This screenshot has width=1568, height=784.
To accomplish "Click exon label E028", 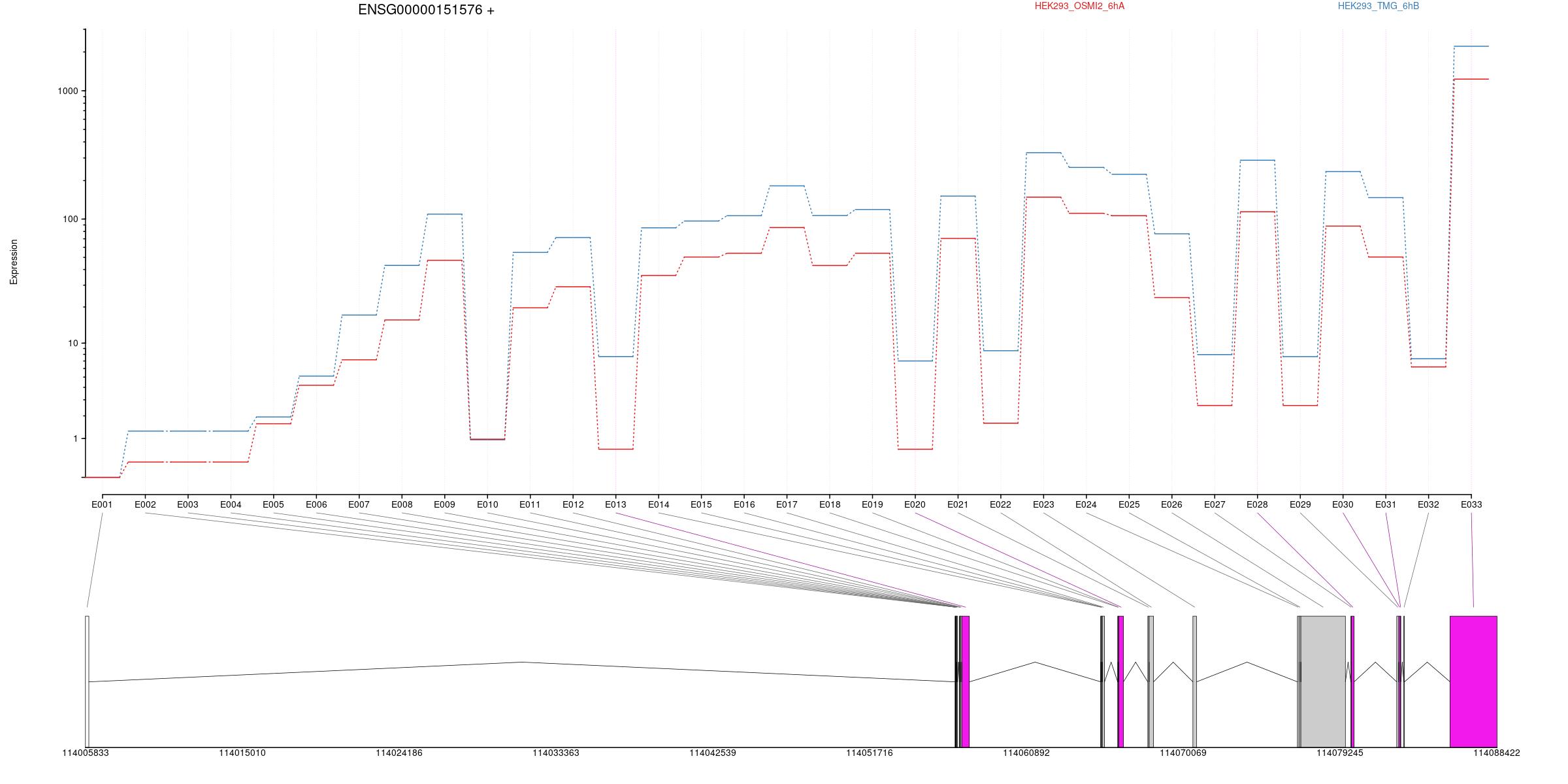I will (x=1257, y=504).
